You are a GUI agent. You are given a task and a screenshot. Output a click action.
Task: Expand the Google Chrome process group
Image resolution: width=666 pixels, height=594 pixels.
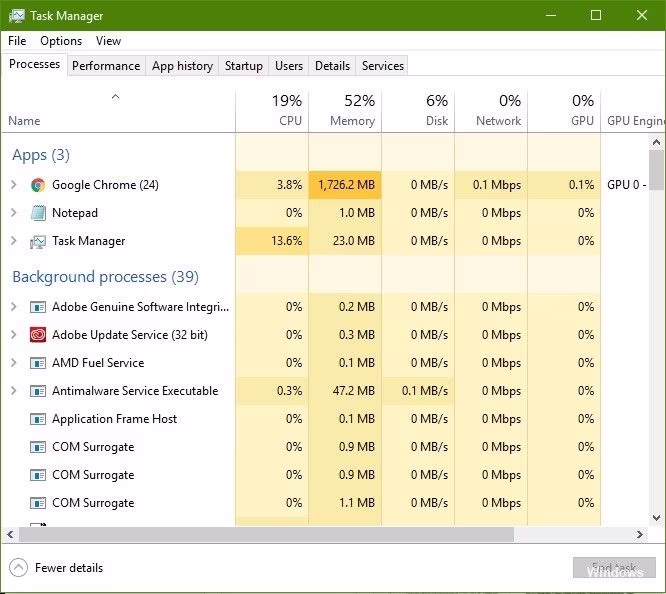tap(14, 185)
